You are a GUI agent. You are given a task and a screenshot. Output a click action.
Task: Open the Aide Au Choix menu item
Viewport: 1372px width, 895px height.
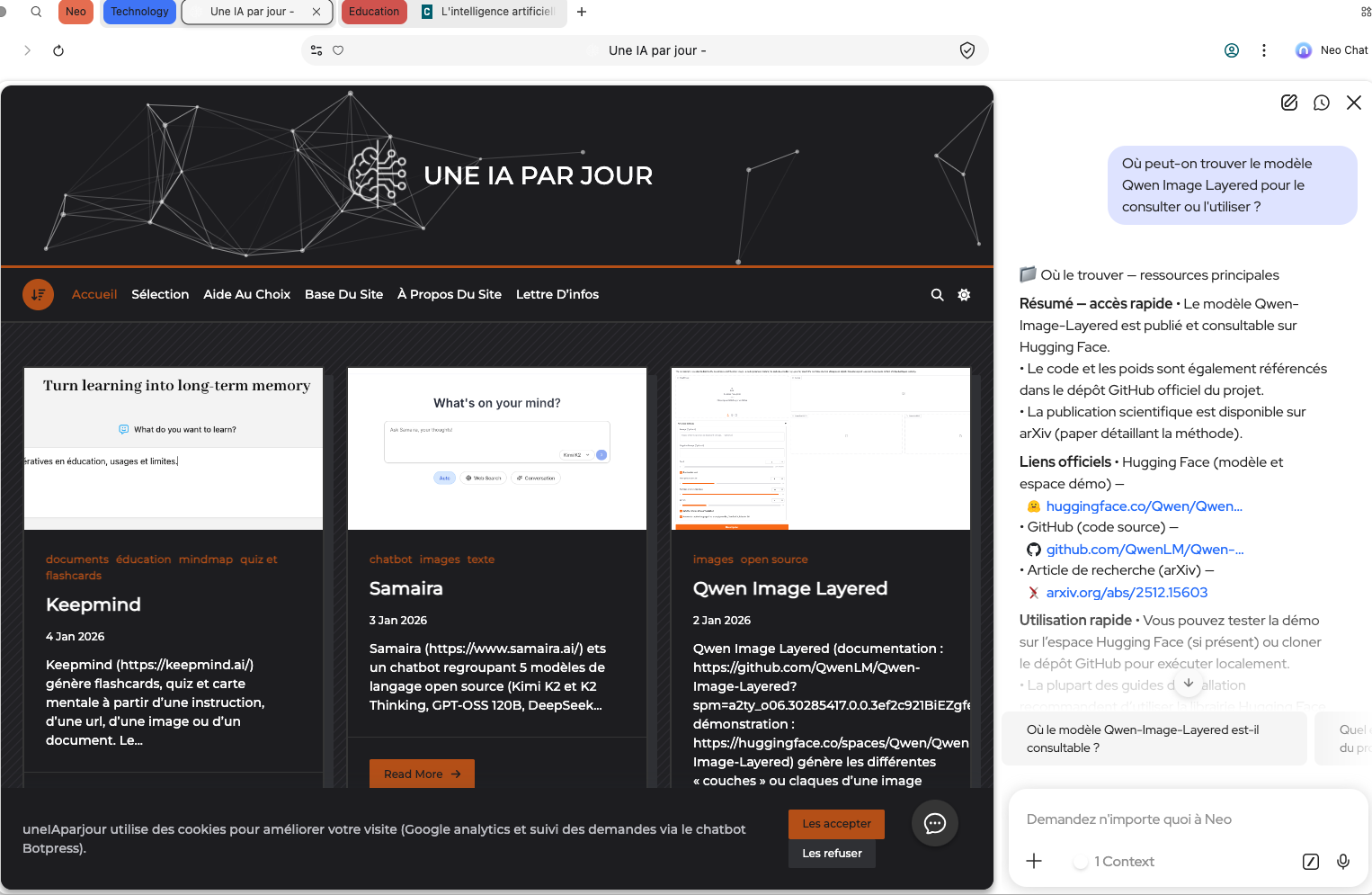(246, 294)
